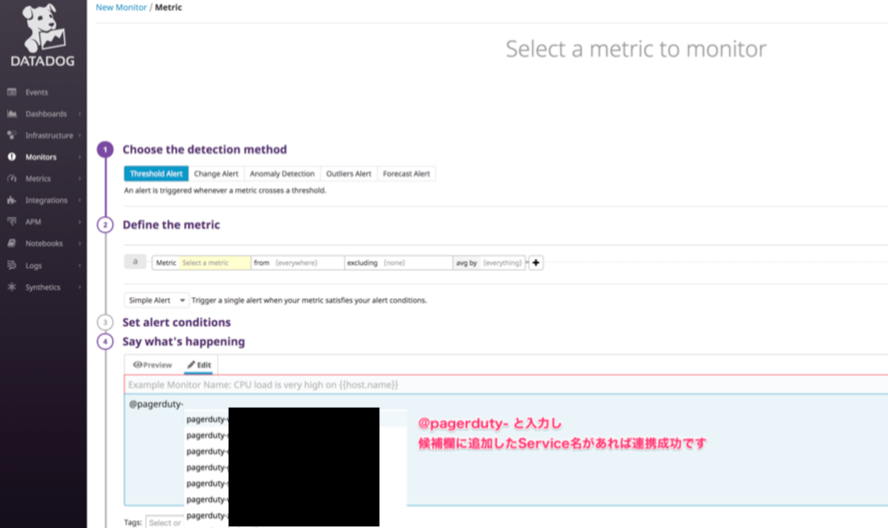Image resolution: width=888 pixels, height=528 pixels.
Task: Expand the Dashboards submenu arrow
Action: pos(79,114)
